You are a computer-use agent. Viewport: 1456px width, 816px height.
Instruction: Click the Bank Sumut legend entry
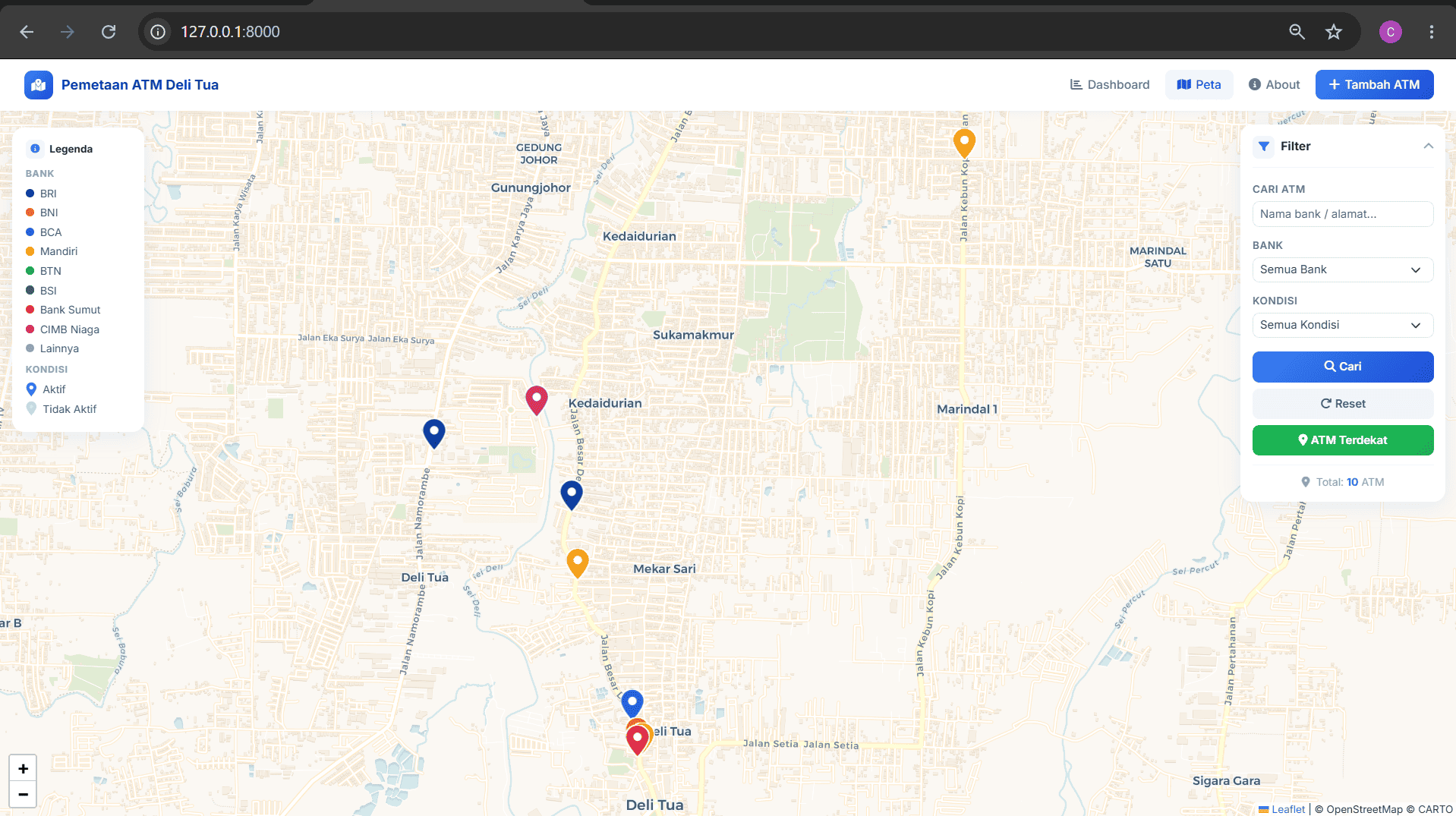[63, 310]
